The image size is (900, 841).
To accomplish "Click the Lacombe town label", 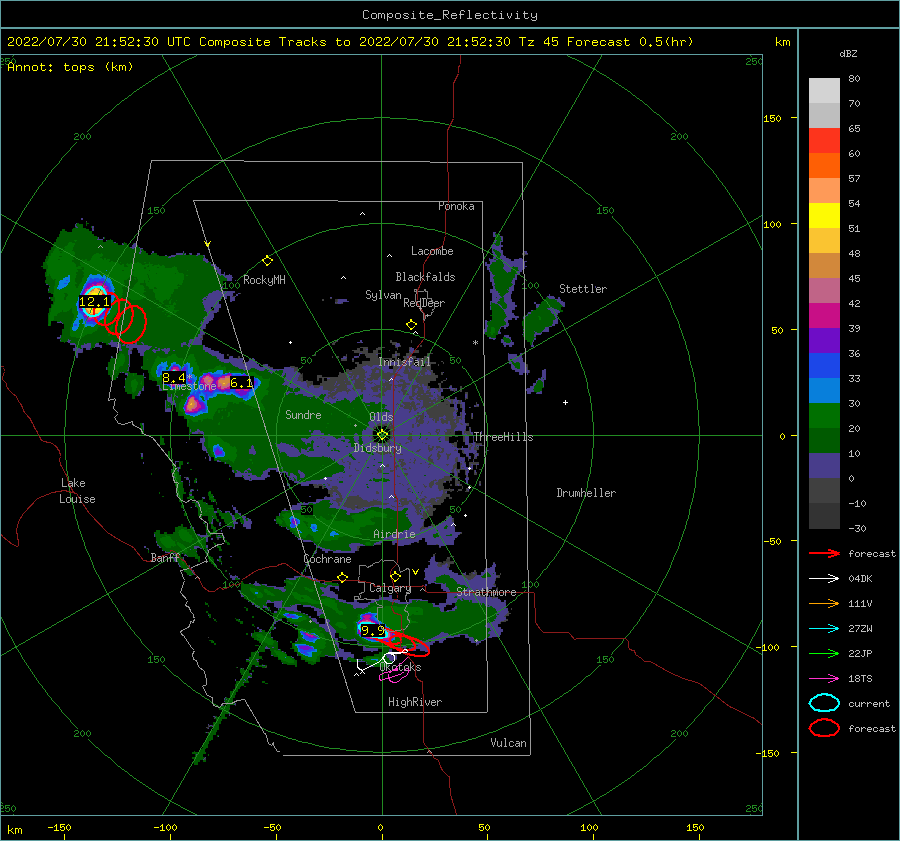I will [432, 251].
